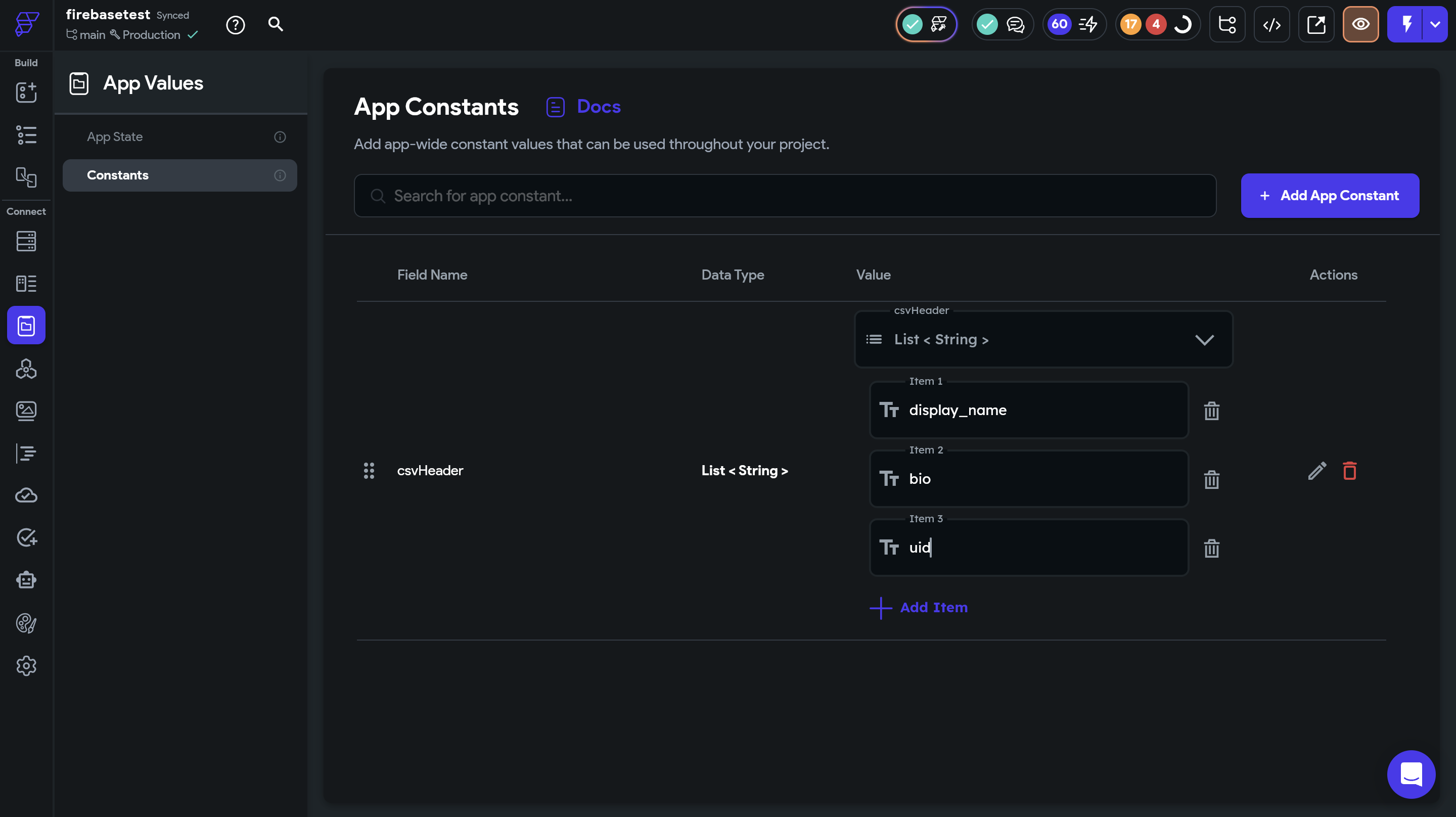
Task: Open the branching menu icon
Action: coord(1227,24)
